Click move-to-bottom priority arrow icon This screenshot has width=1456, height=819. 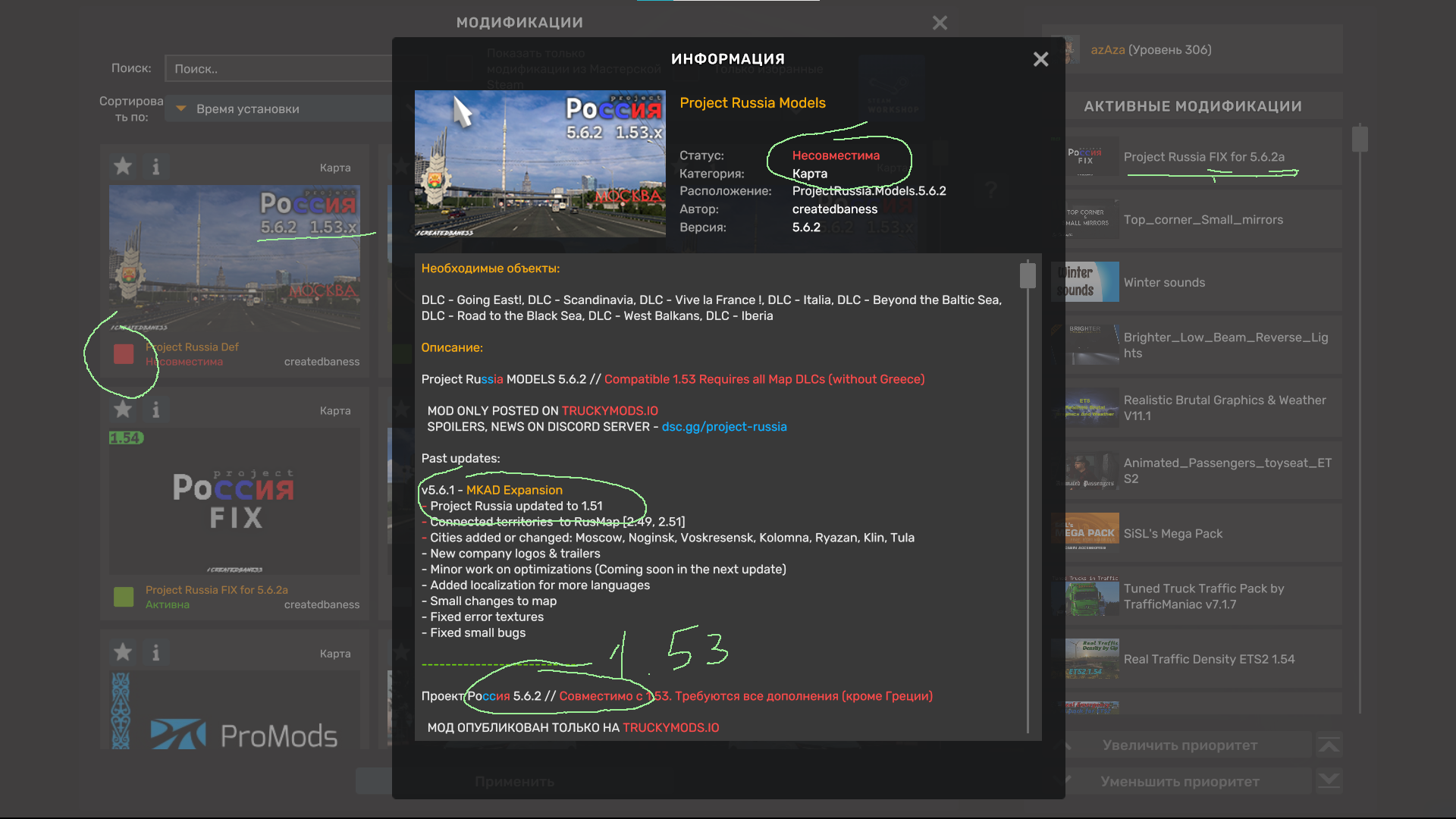[x=1329, y=781]
